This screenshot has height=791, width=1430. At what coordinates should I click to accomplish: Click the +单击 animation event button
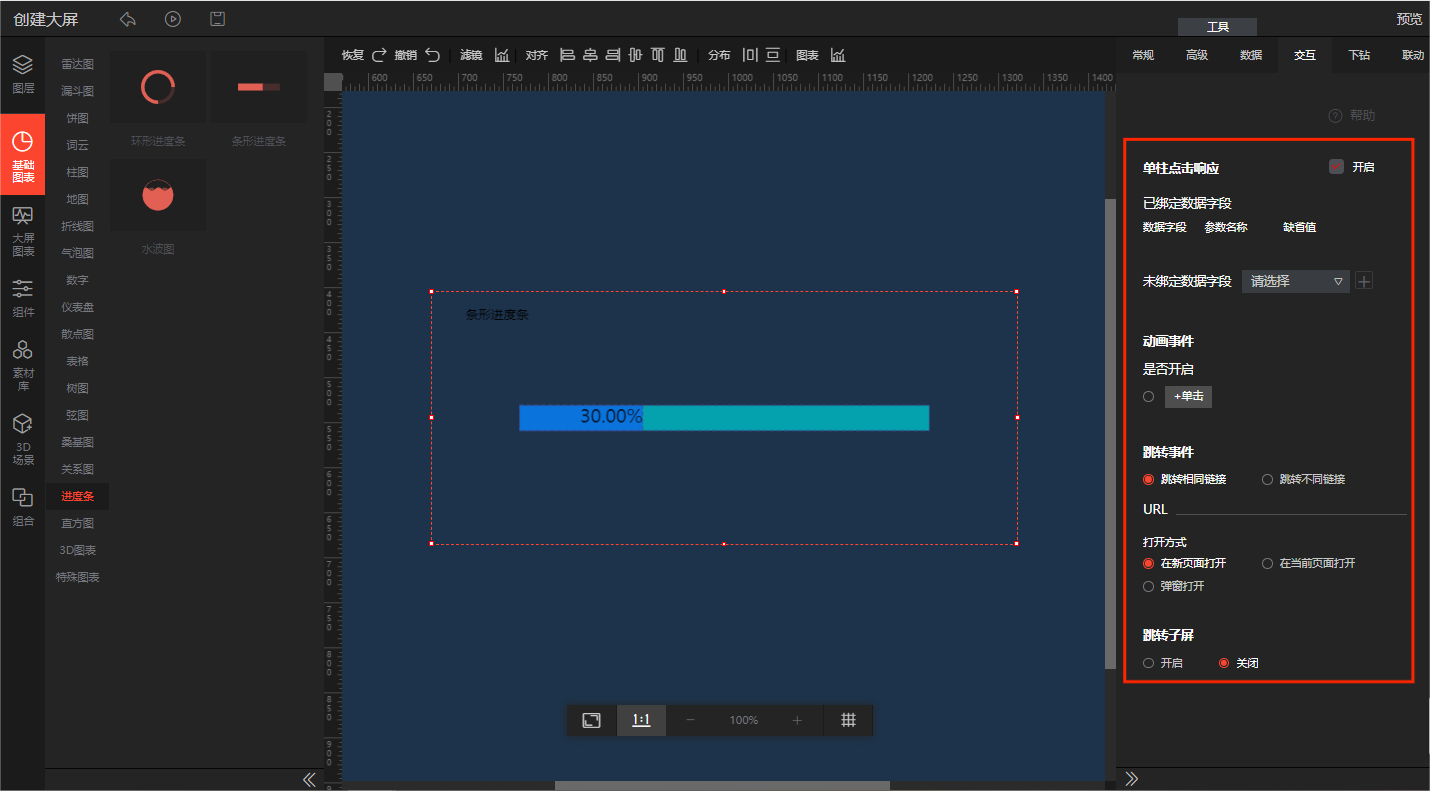[1188, 397]
